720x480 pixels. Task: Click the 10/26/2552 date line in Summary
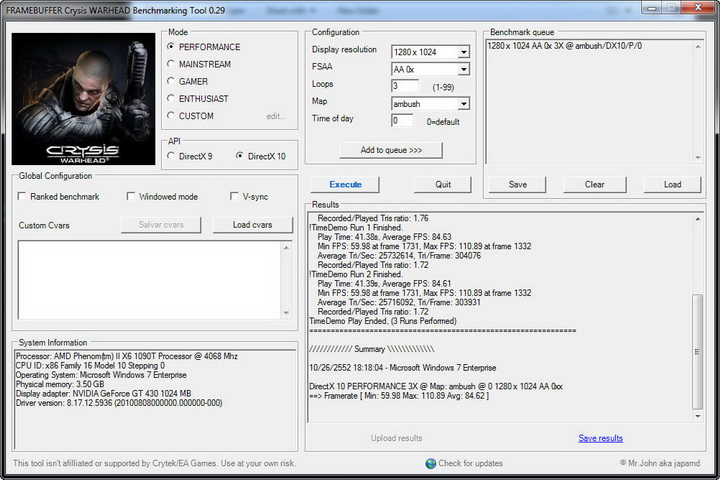403,368
